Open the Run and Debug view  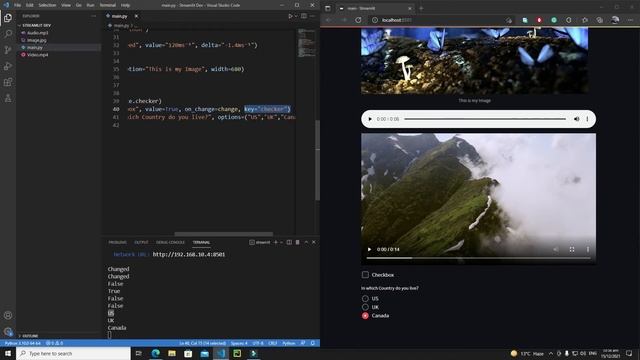point(8,66)
